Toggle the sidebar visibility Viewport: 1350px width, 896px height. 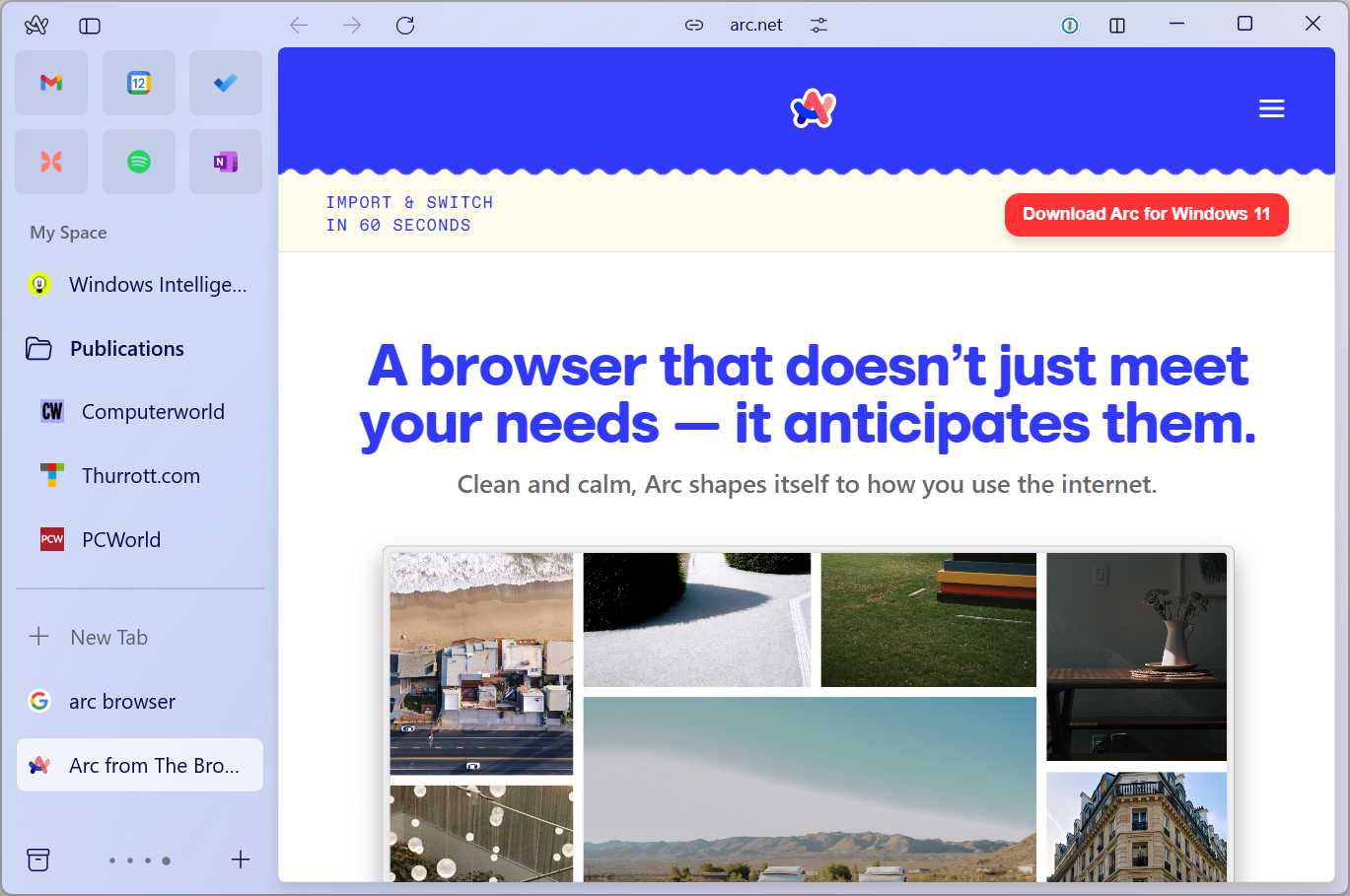[89, 25]
